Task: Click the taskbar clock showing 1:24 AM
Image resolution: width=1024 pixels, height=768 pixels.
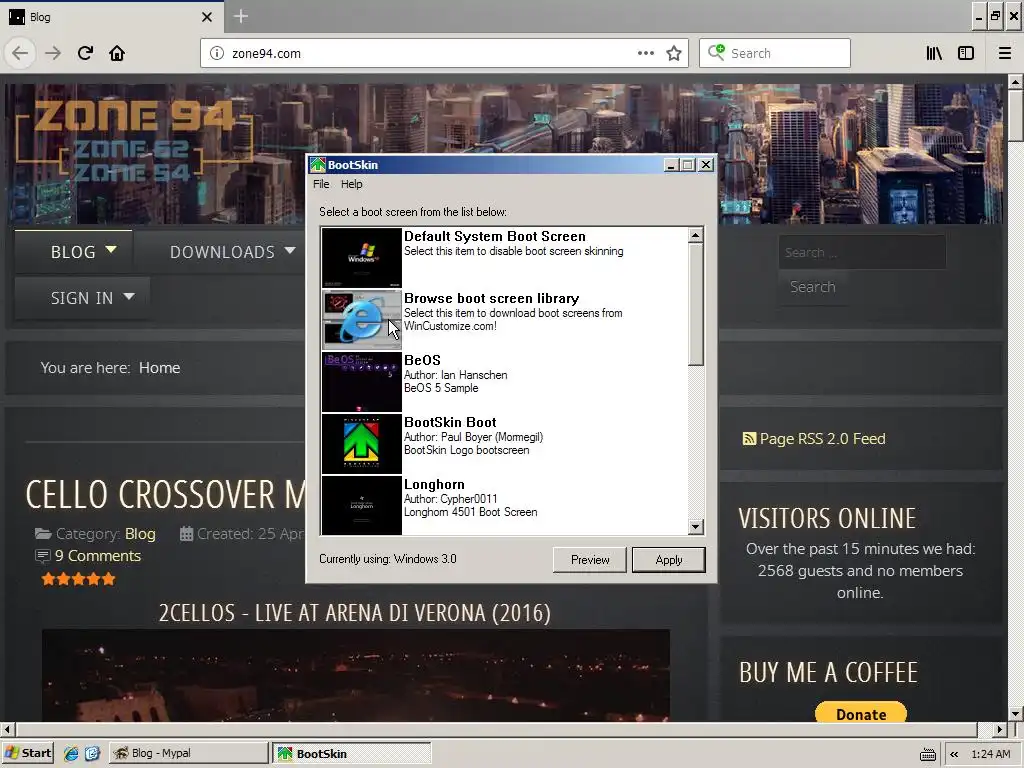Action: tap(990, 754)
